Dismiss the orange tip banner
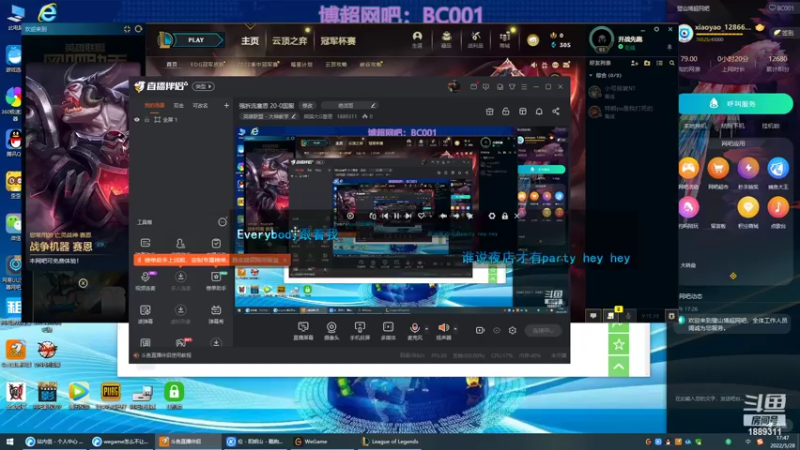This screenshot has height=450, width=800. point(285,260)
